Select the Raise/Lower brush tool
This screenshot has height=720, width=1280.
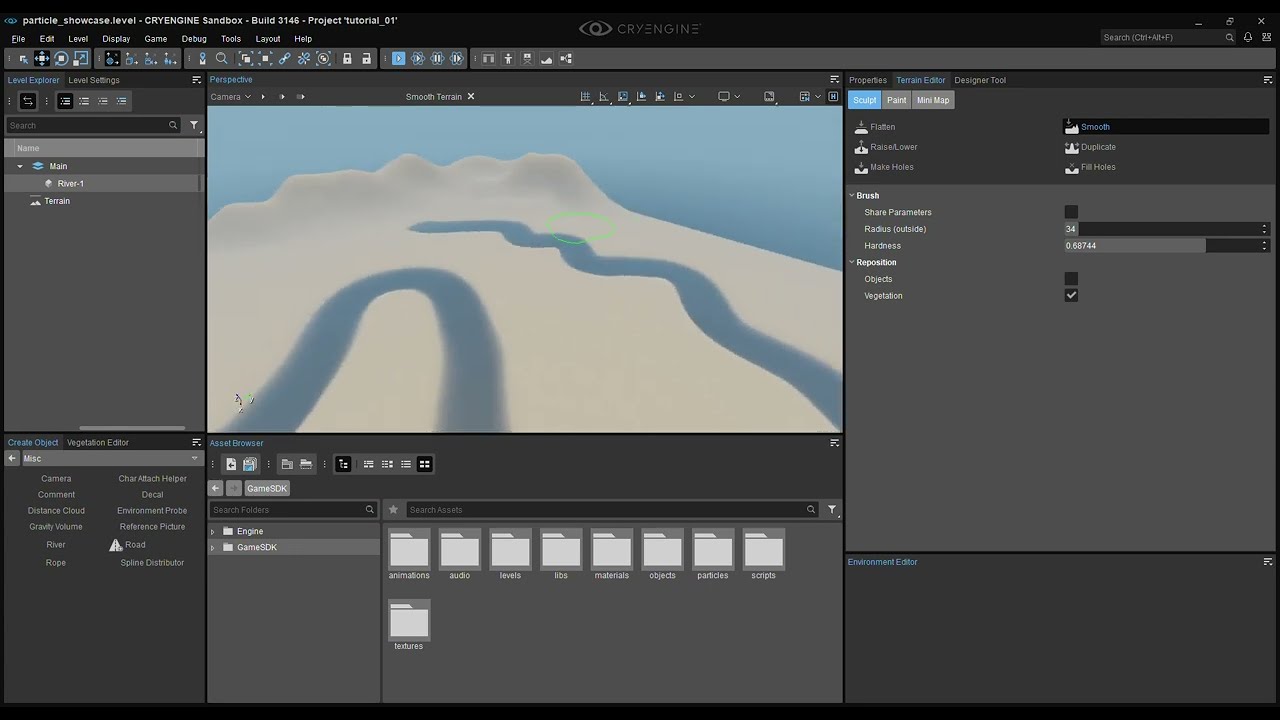885,147
